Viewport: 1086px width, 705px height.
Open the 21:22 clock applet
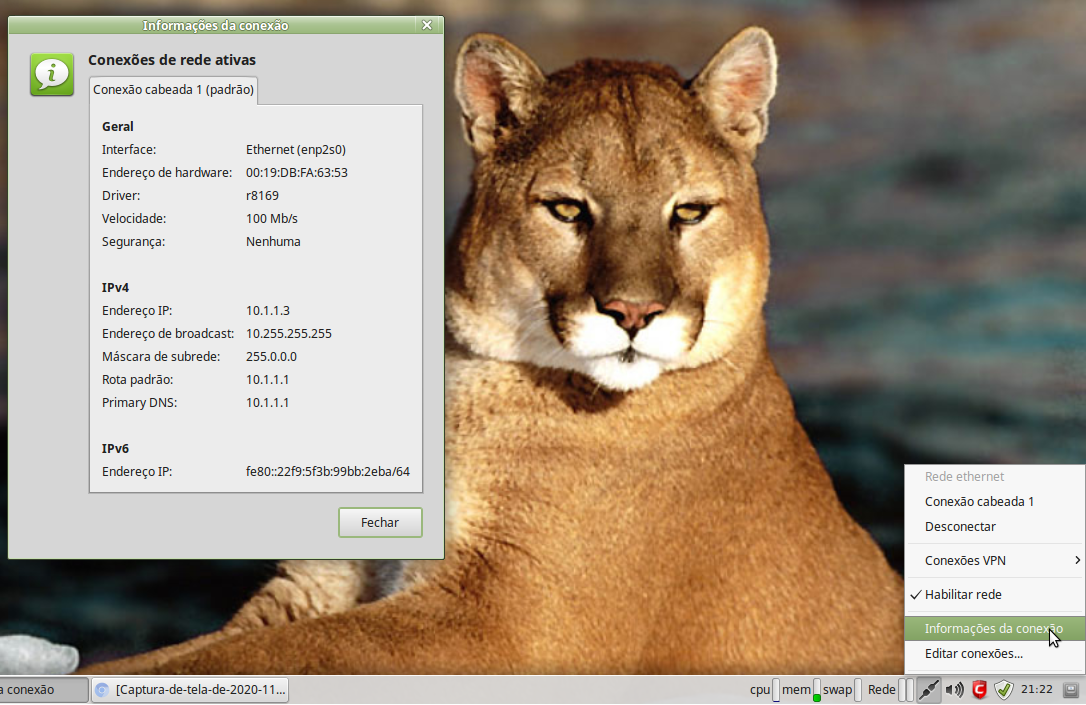1037,690
